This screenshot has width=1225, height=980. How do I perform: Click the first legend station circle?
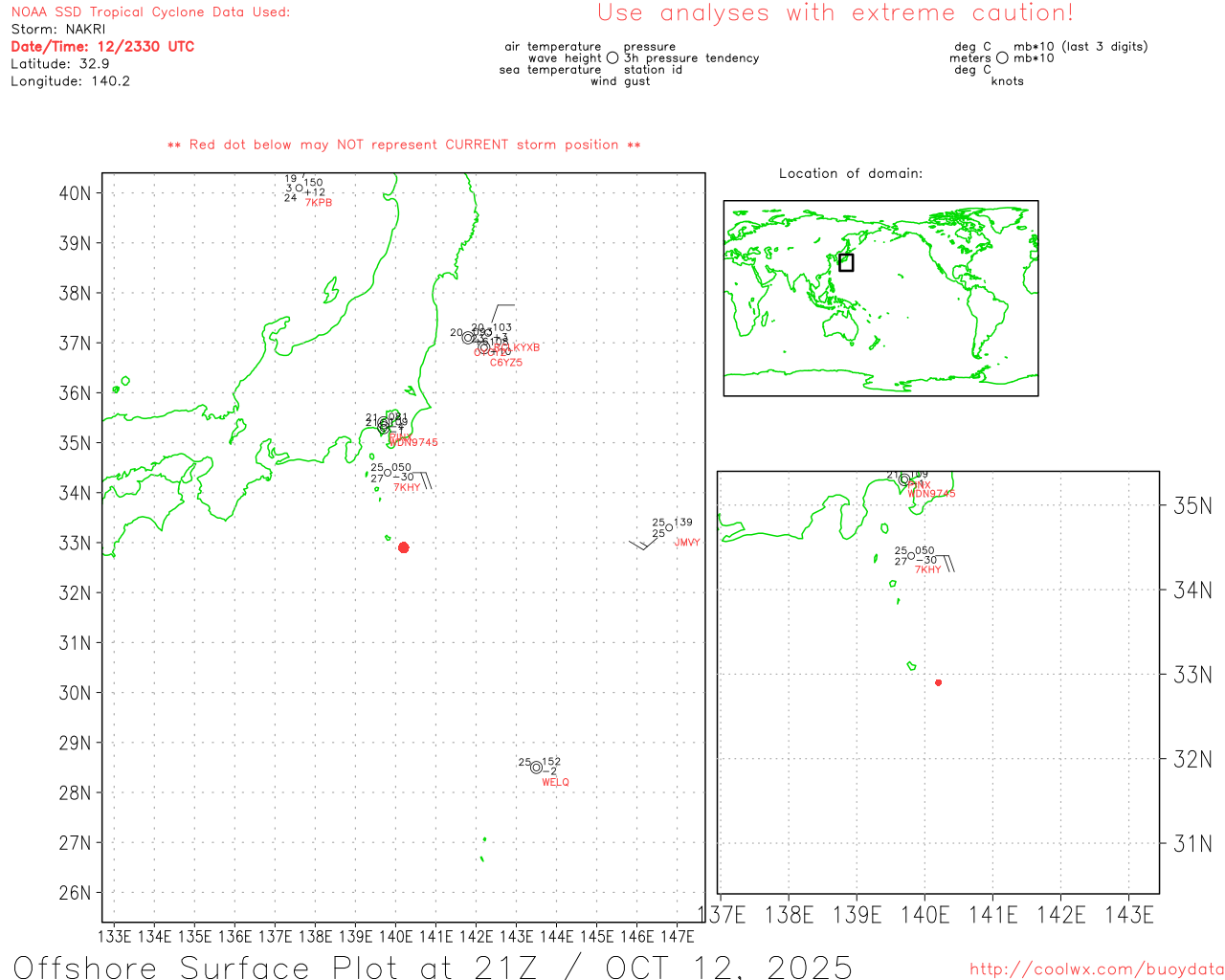612,58
